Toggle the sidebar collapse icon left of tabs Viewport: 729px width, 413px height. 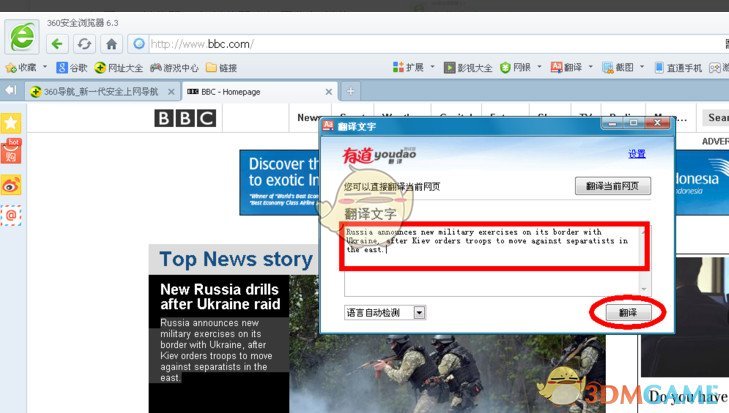[10, 90]
